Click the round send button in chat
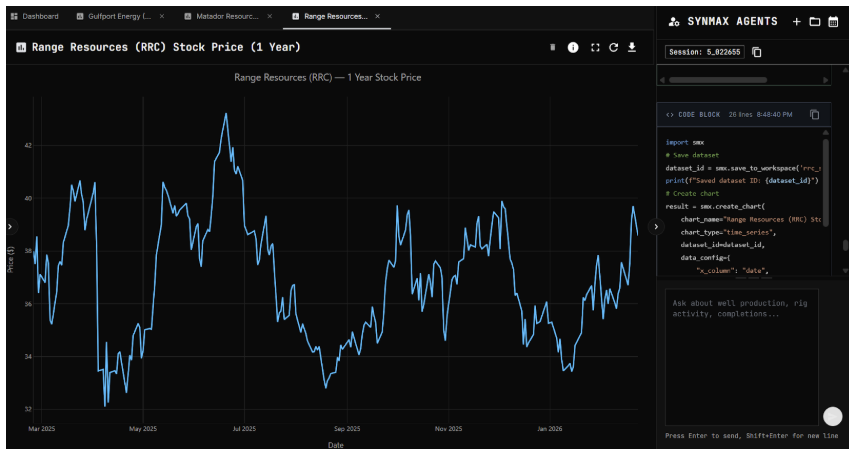 click(832, 416)
